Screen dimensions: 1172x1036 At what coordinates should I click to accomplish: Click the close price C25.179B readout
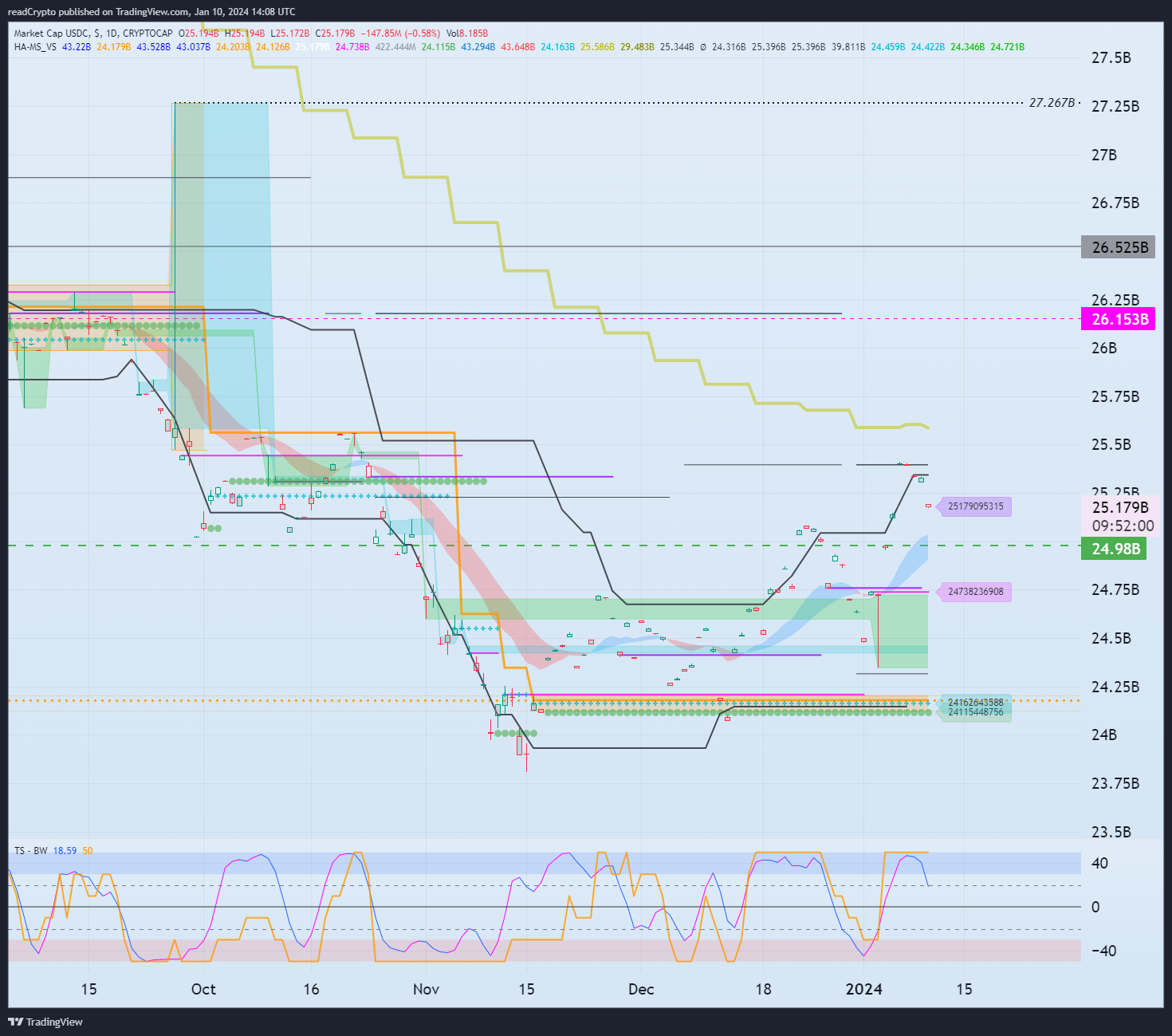click(x=336, y=33)
